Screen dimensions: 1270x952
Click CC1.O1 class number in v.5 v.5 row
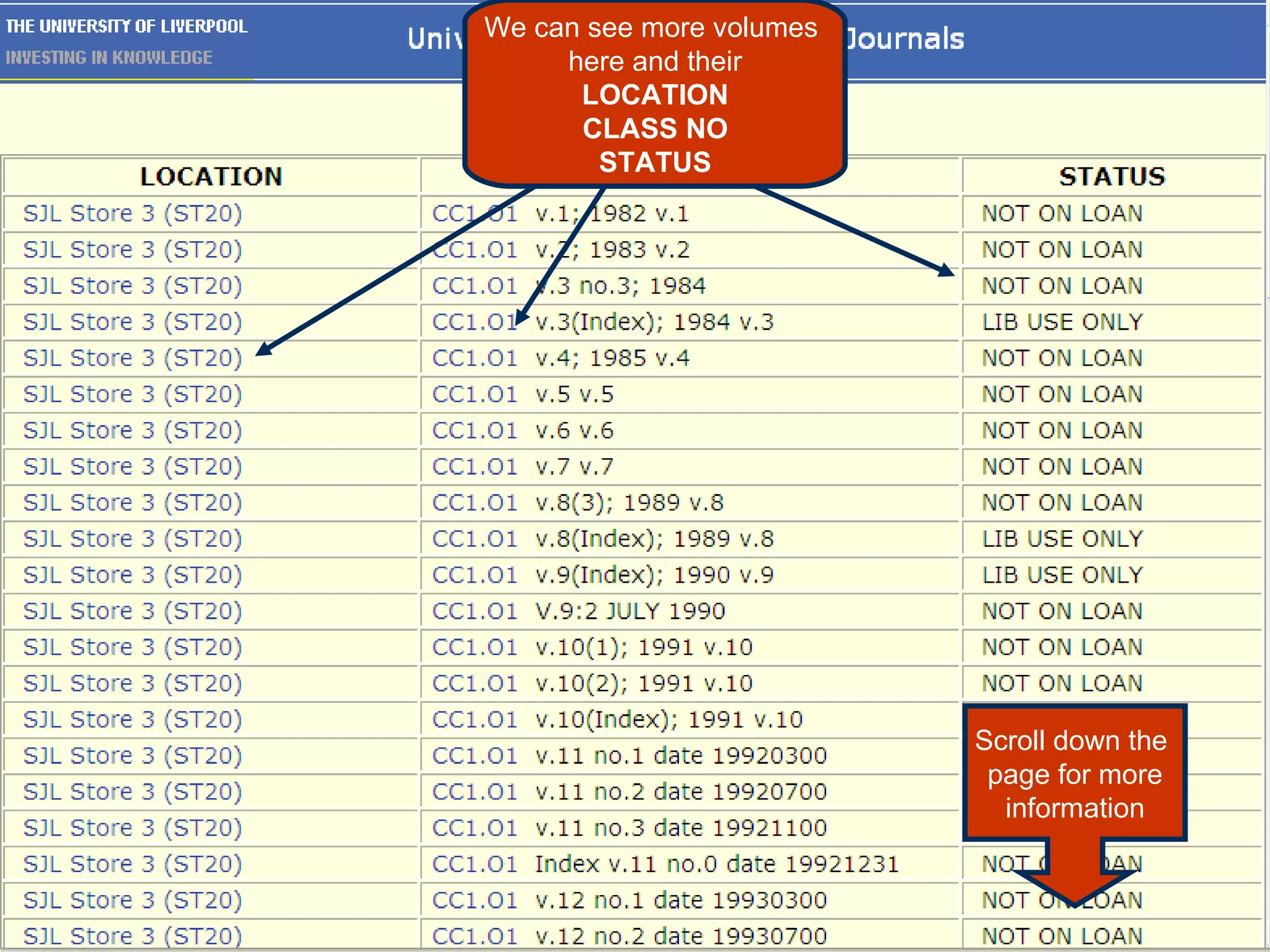(x=474, y=394)
